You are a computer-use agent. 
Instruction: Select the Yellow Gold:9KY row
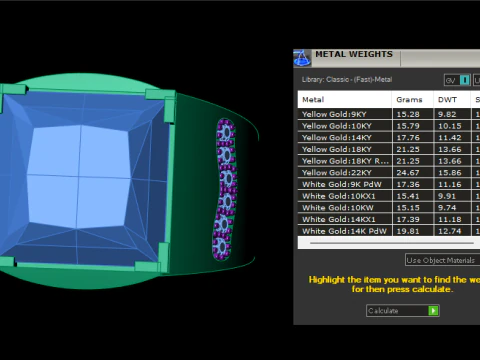(x=389, y=114)
